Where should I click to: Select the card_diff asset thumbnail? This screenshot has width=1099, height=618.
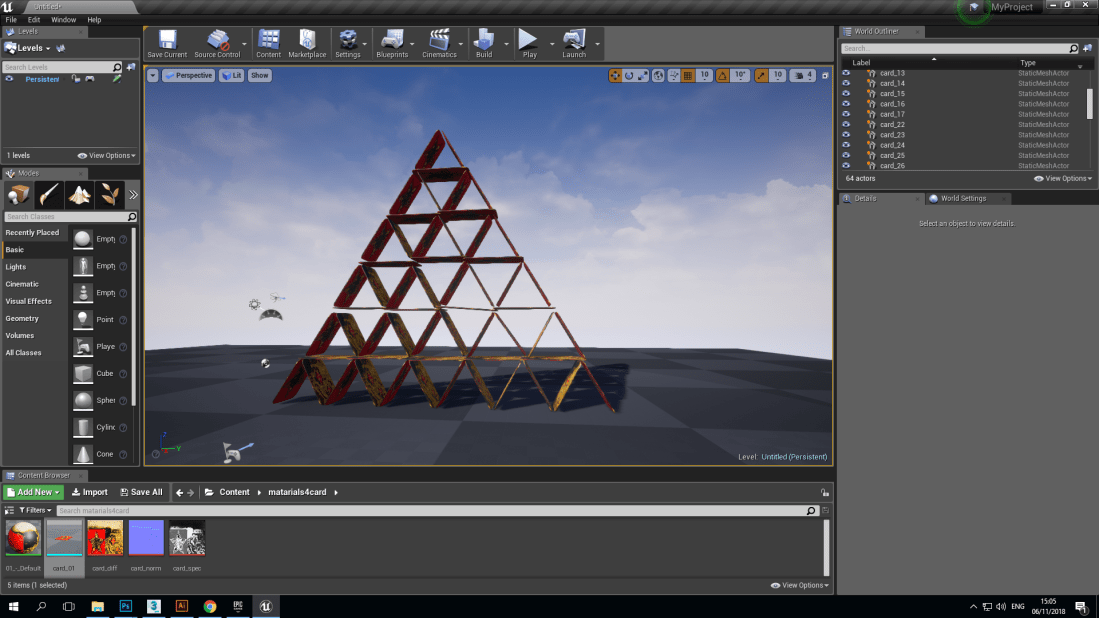click(105, 540)
